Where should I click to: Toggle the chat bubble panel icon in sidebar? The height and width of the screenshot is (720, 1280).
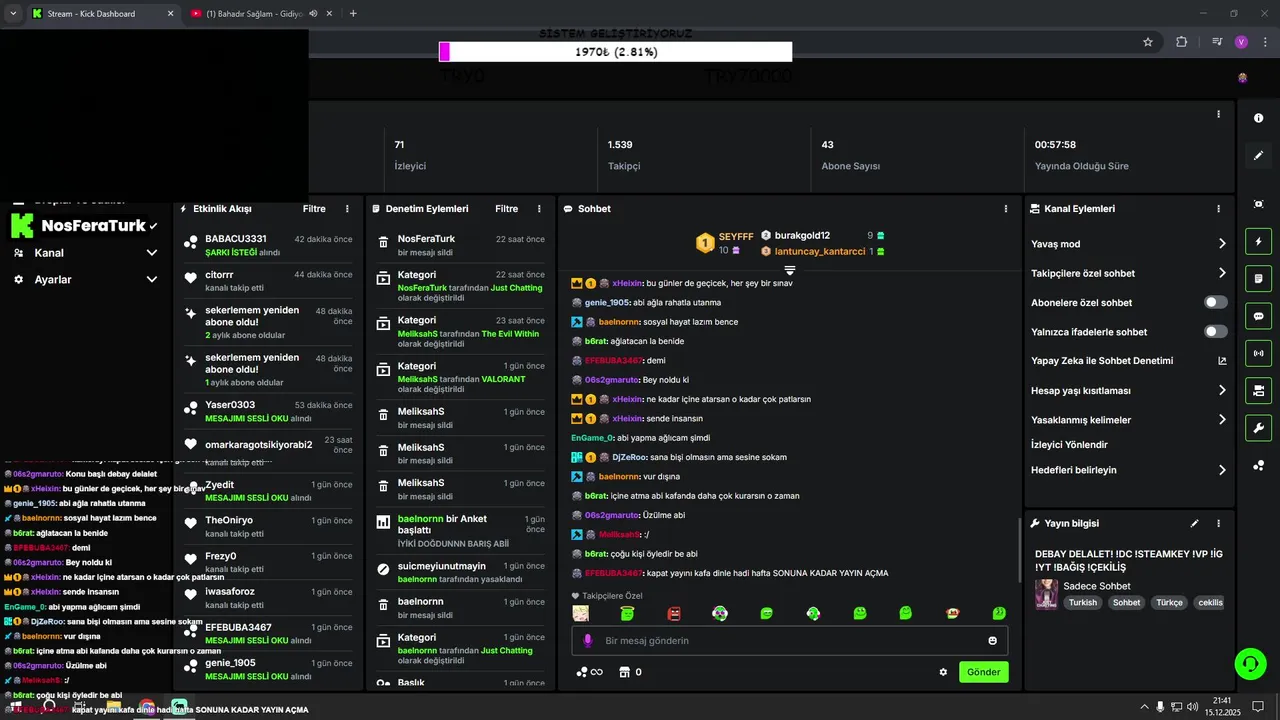click(1258, 316)
